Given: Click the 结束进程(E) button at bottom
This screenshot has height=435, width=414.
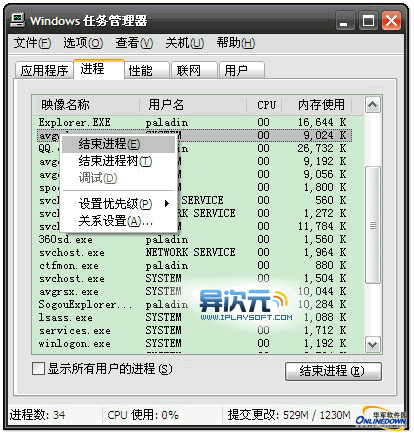Looking at the screenshot, I should tap(333, 371).
